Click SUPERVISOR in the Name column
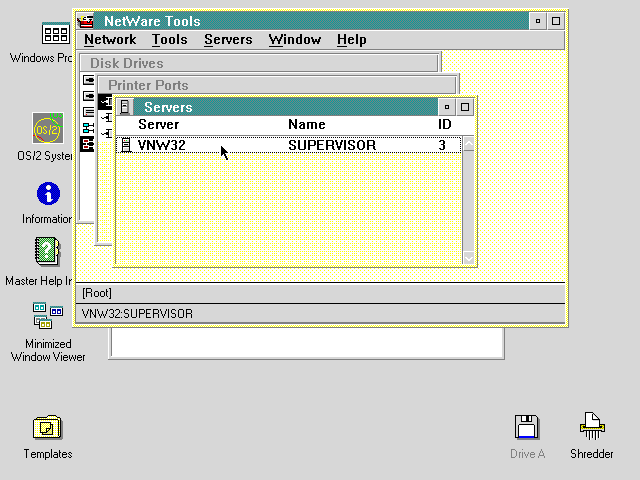Screen dimensions: 640x480 332,145
